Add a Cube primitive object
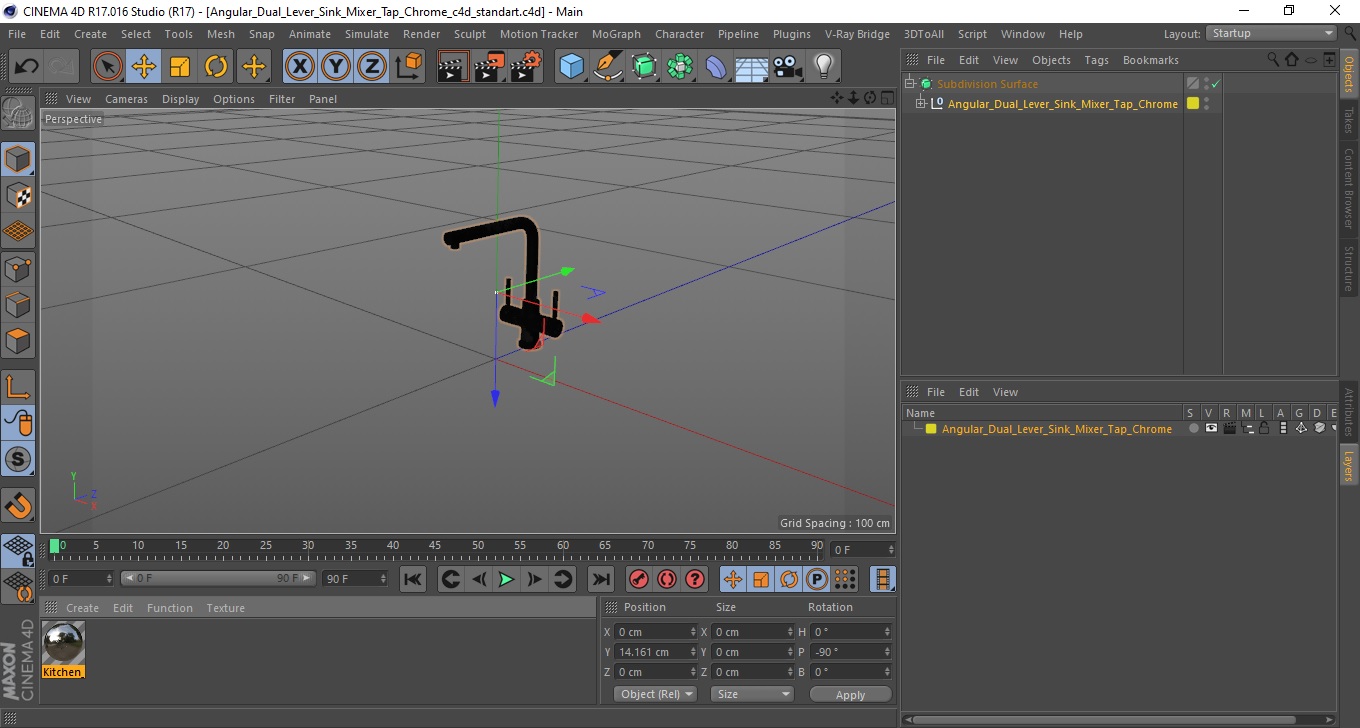Screen dimensions: 1360x728 [x=572, y=67]
